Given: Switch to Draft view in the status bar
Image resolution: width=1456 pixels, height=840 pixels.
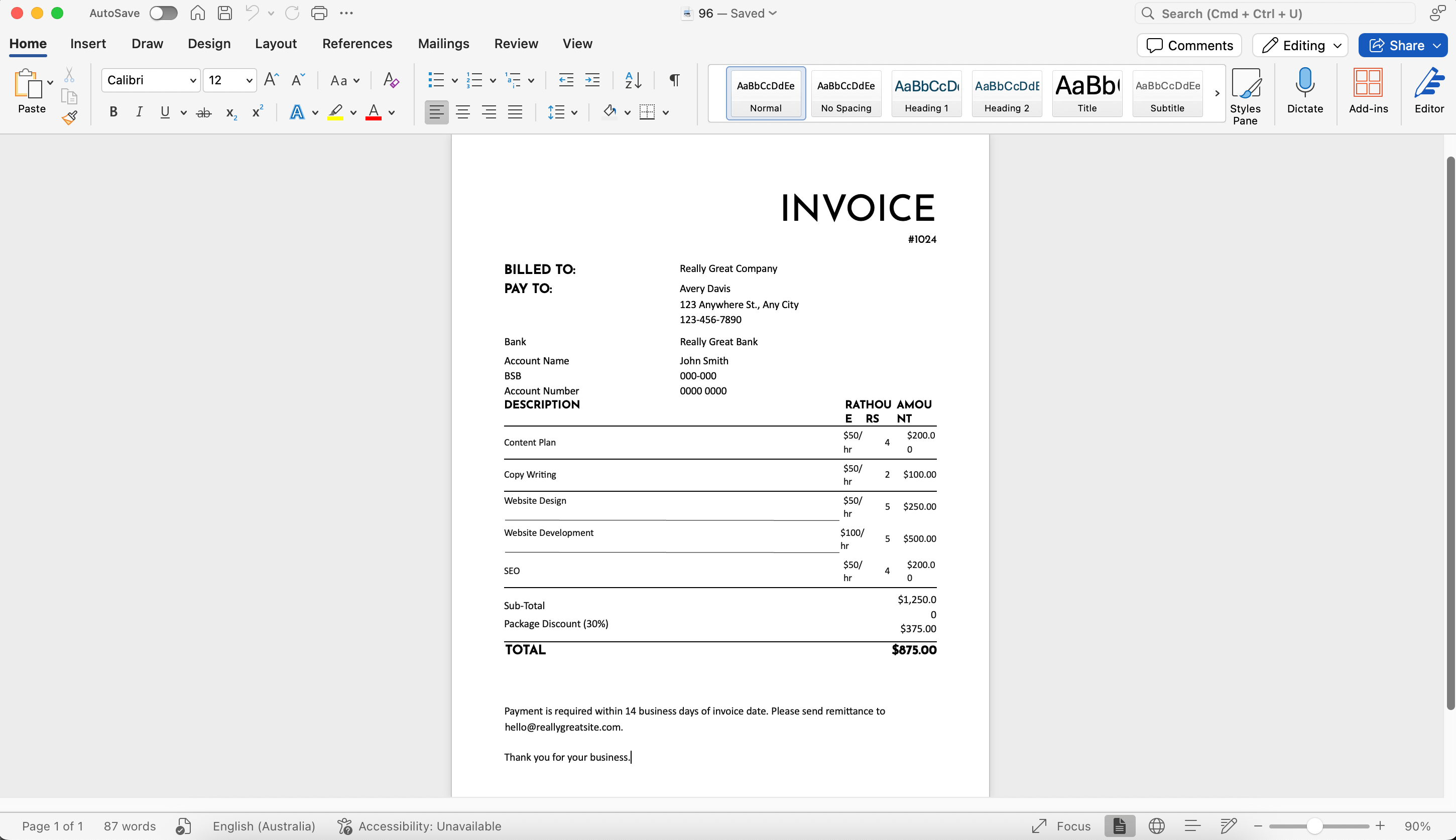Looking at the screenshot, I should pos(1228,826).
